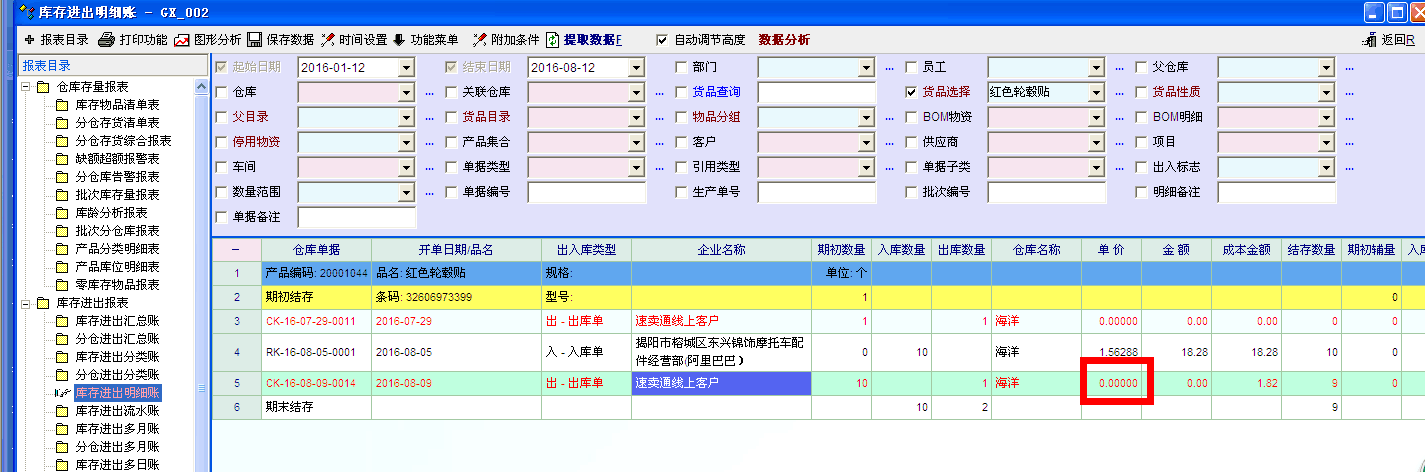Click the 保存数据 floppy disk icon
The image size is (1425, 472).
pyautogui.click(x=254, y=40)
